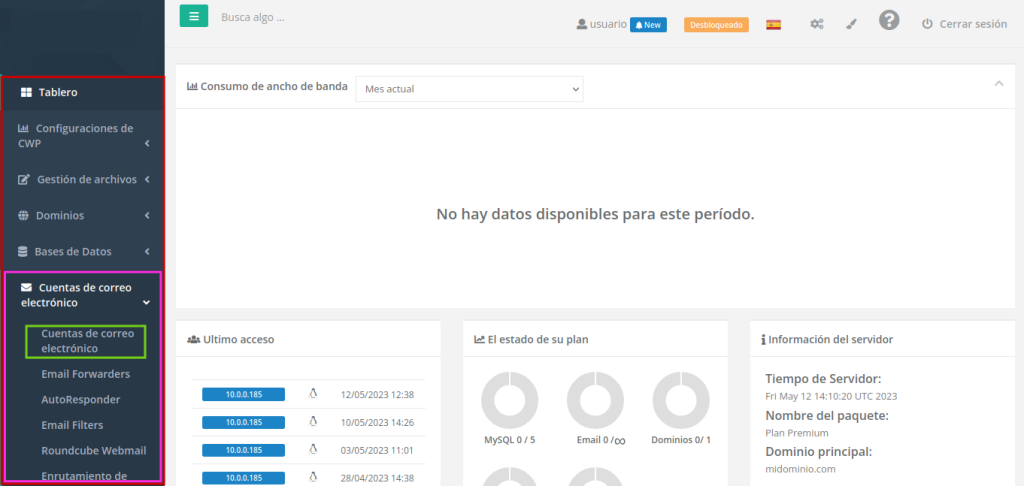Viewport: 1024px width, 486px height.
Task: Select Tablero in the sidebar
Action: tap(58, 93)
